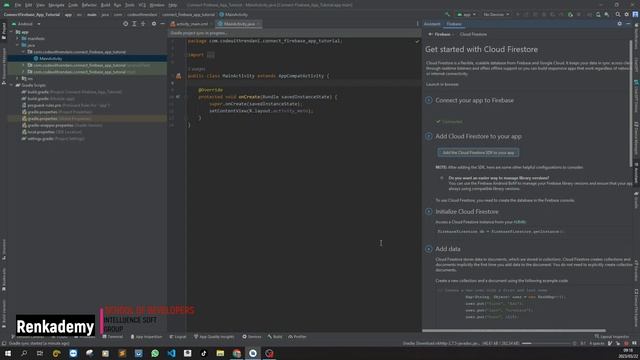Open Project panel gear options
This screenshot has width=640, height=360.
click(x=154, y=24)
